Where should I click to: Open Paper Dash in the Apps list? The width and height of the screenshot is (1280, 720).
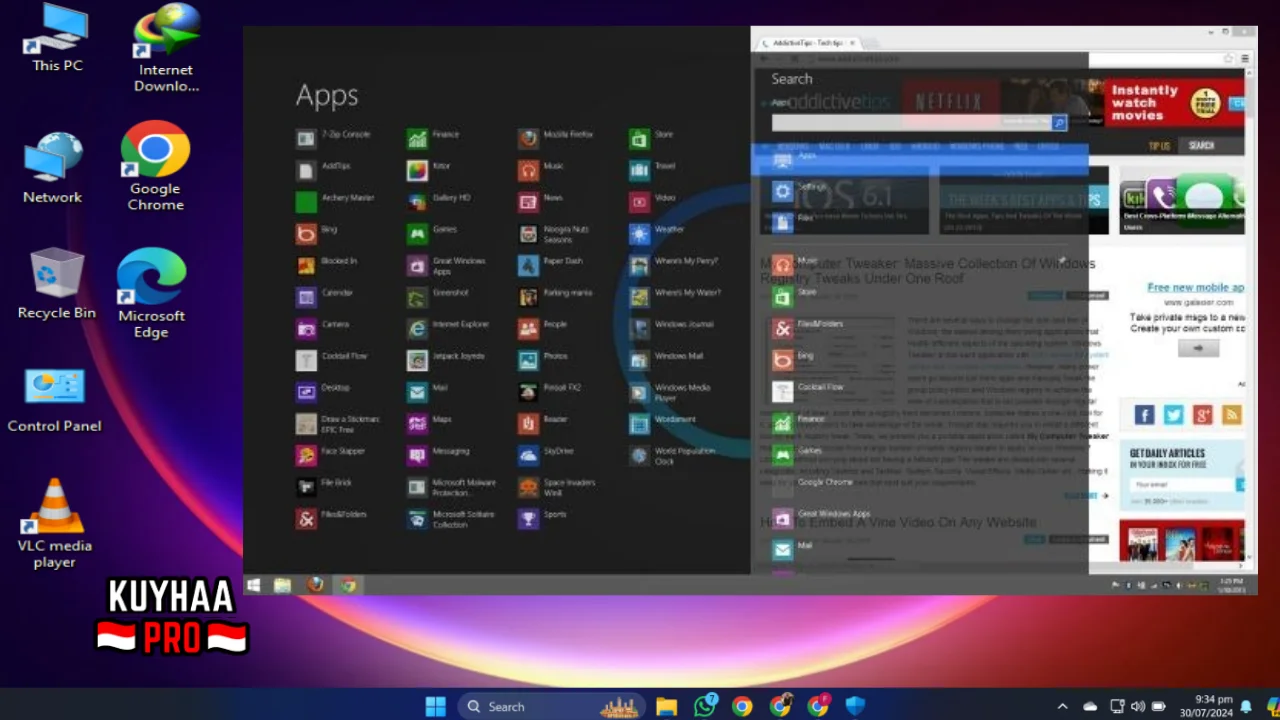pos(551,263)
